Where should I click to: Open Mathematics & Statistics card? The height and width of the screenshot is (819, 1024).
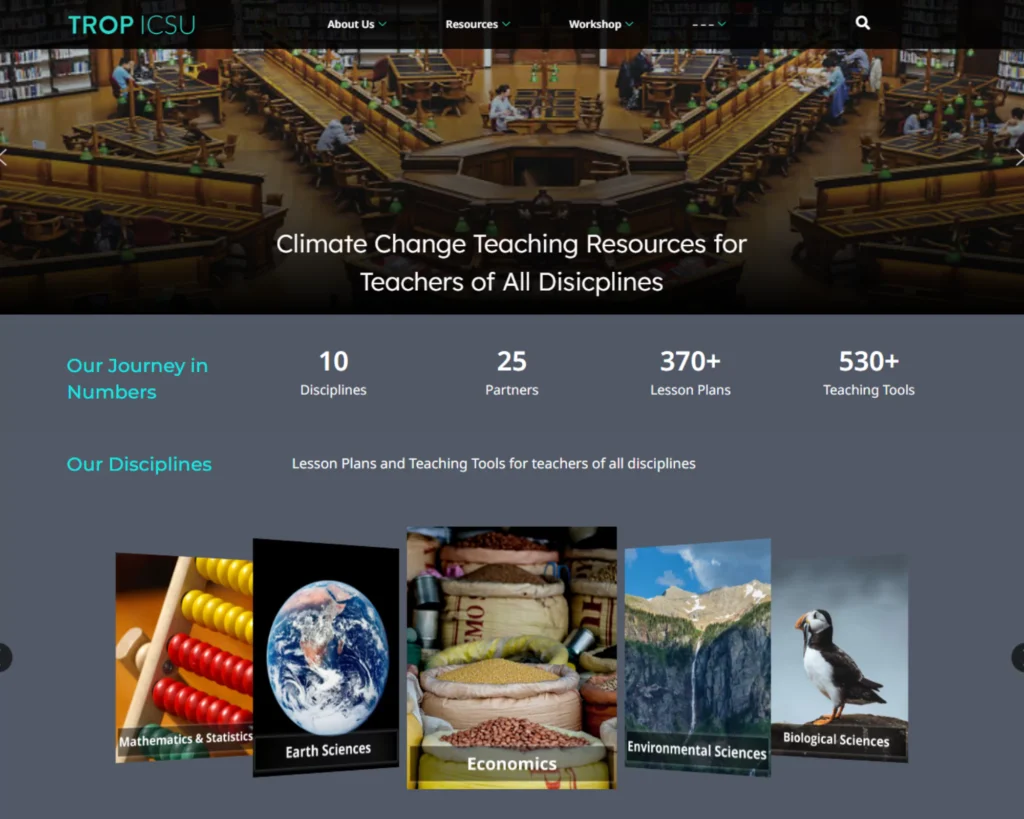click(x=184, y=658)
